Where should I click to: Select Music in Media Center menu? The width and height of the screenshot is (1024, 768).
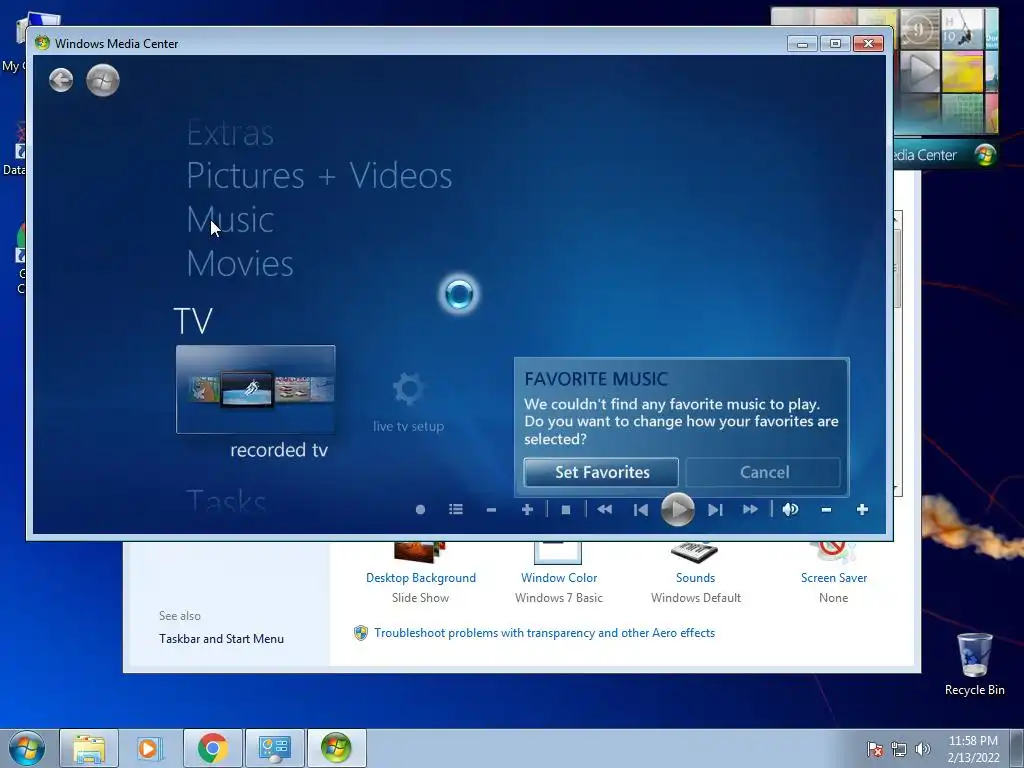click(230, 219)
